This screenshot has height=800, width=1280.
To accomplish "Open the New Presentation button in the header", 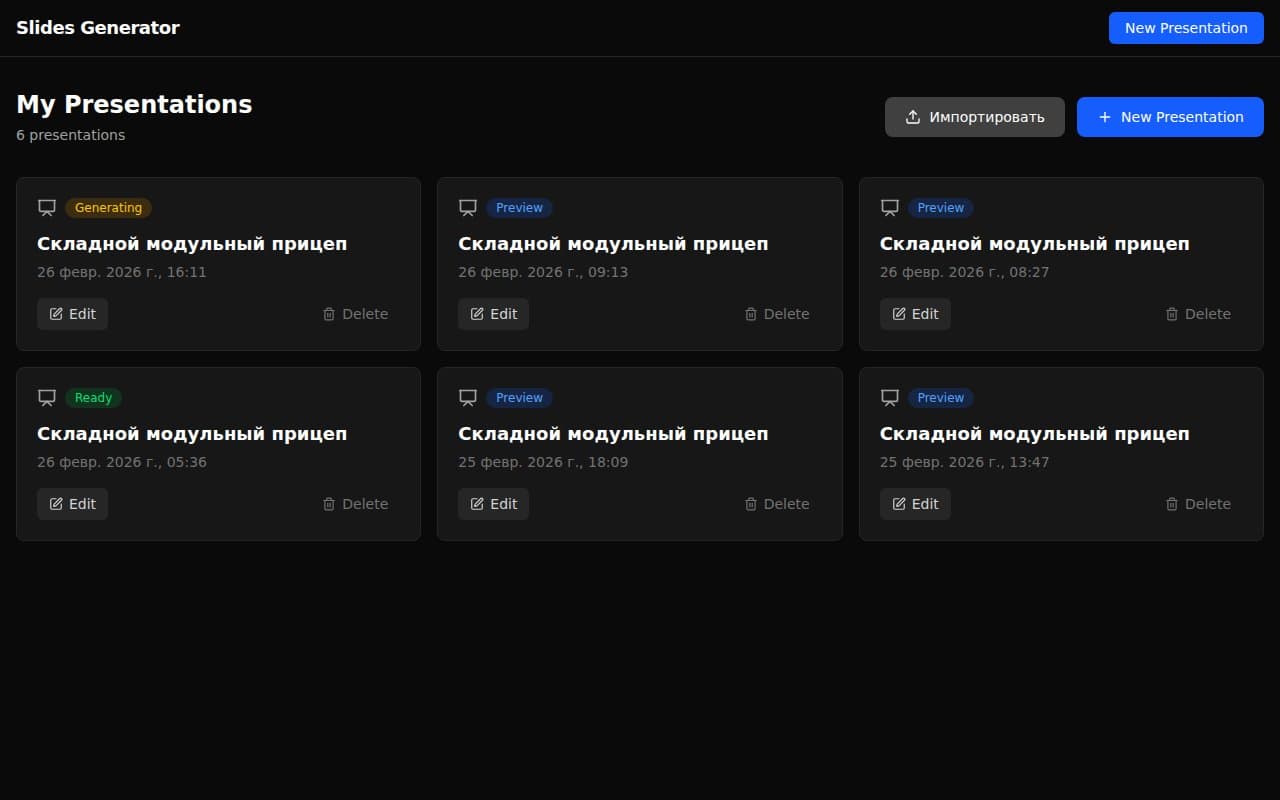I will [1186, 27].
